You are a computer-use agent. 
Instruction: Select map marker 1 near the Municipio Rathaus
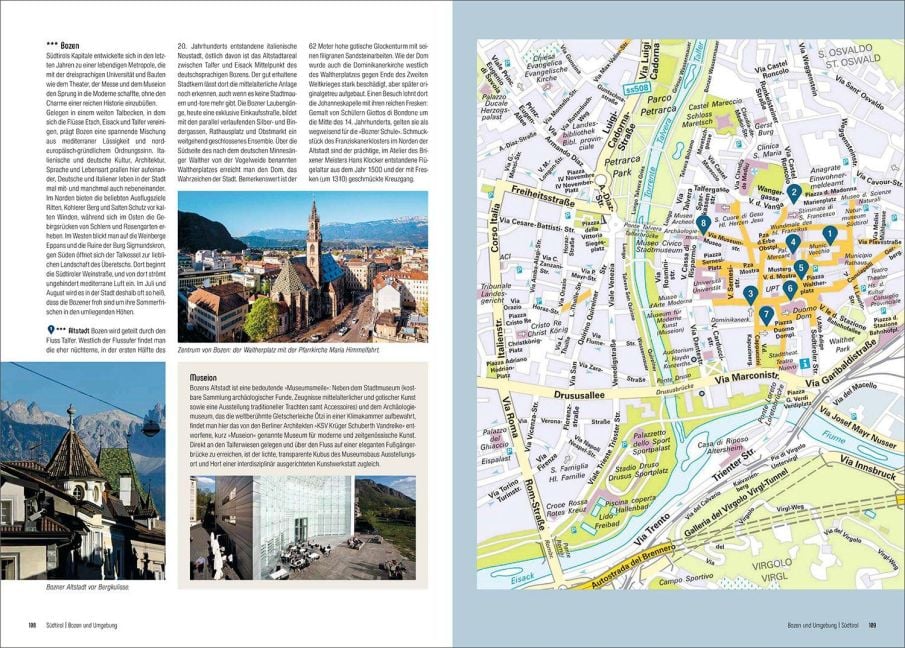(830, 233)
